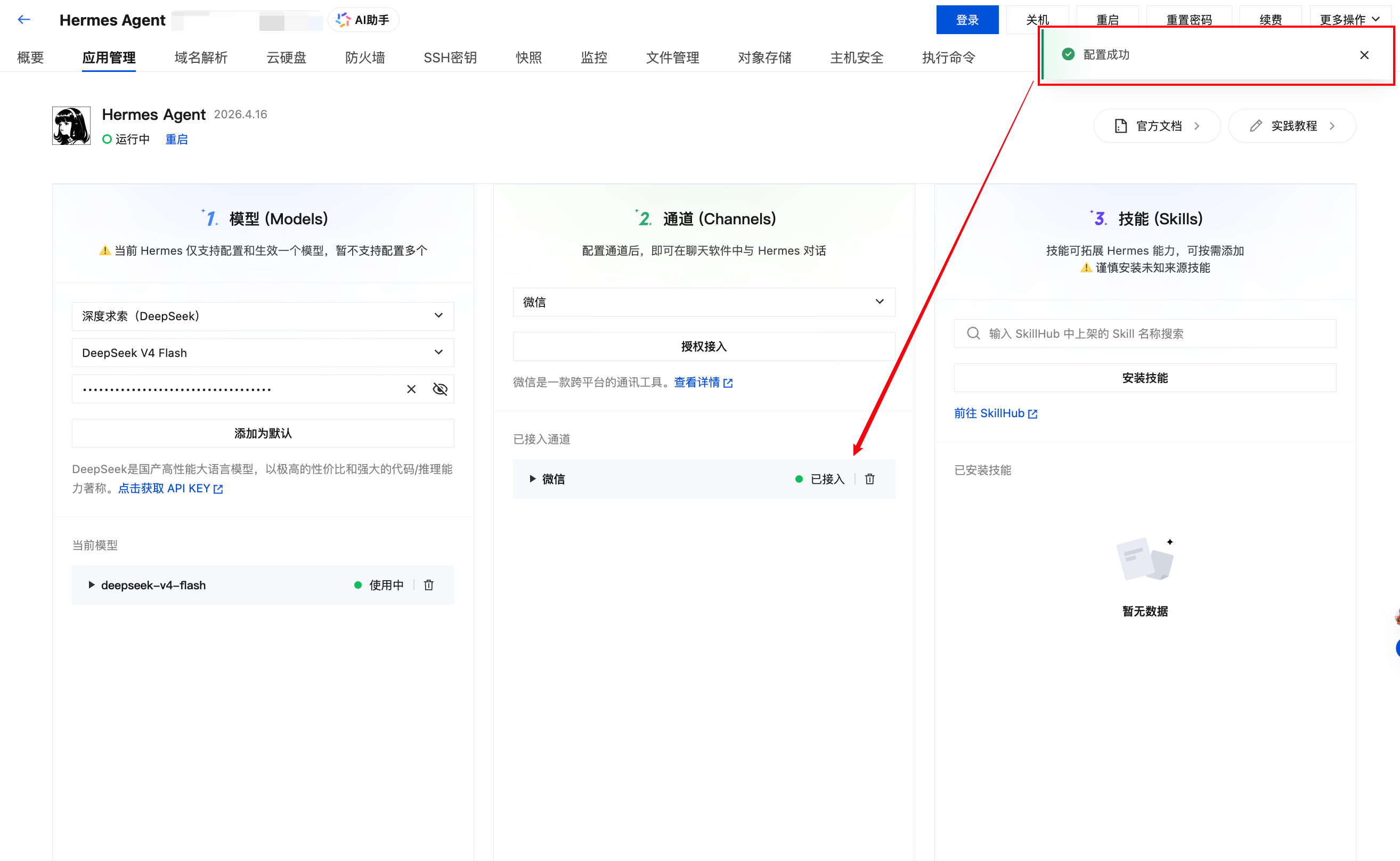Click the 运行中 running status

(x=126, y=140)
